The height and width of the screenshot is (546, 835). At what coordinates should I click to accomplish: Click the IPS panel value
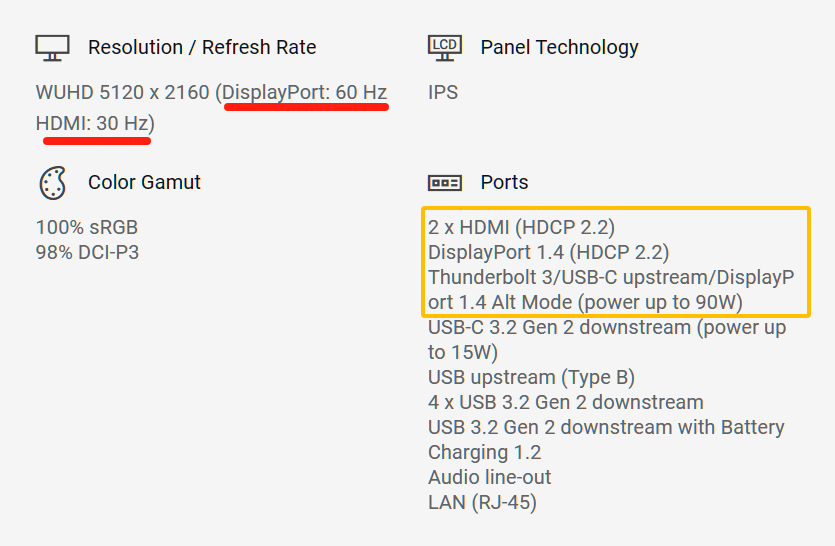443,93
